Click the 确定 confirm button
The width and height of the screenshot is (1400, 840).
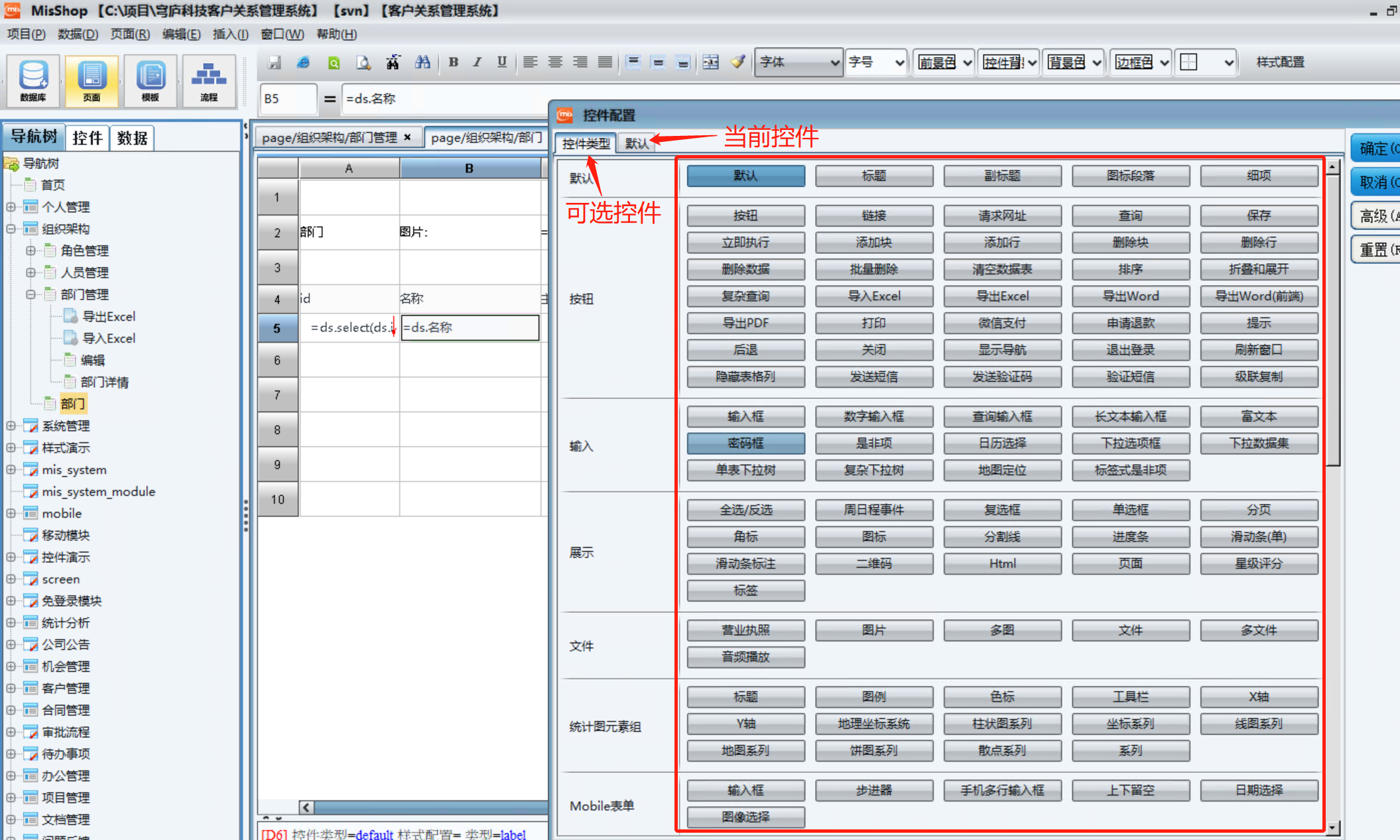point(1376,148)
